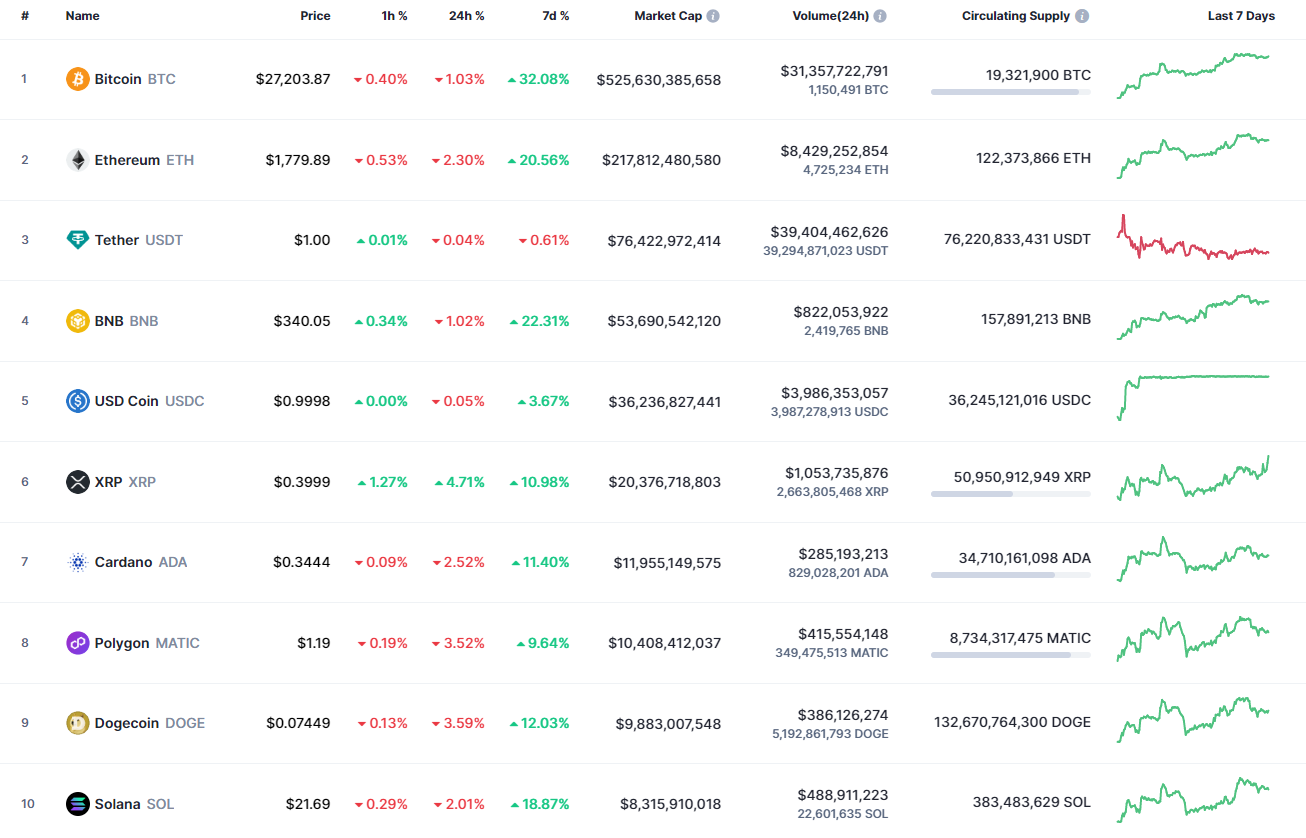Screen dimensions: 1306x838
Task: Click the Solana logo icon
Action: pos(77,804)
